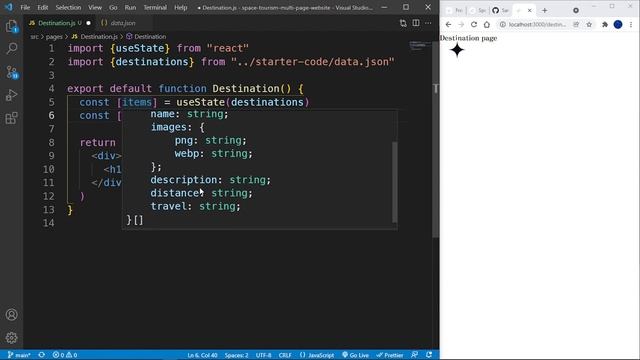Click the Destination.js breadcrumb segment
Image resolution: width=640 pixels, height=360 pixels.
coord(95,37)
